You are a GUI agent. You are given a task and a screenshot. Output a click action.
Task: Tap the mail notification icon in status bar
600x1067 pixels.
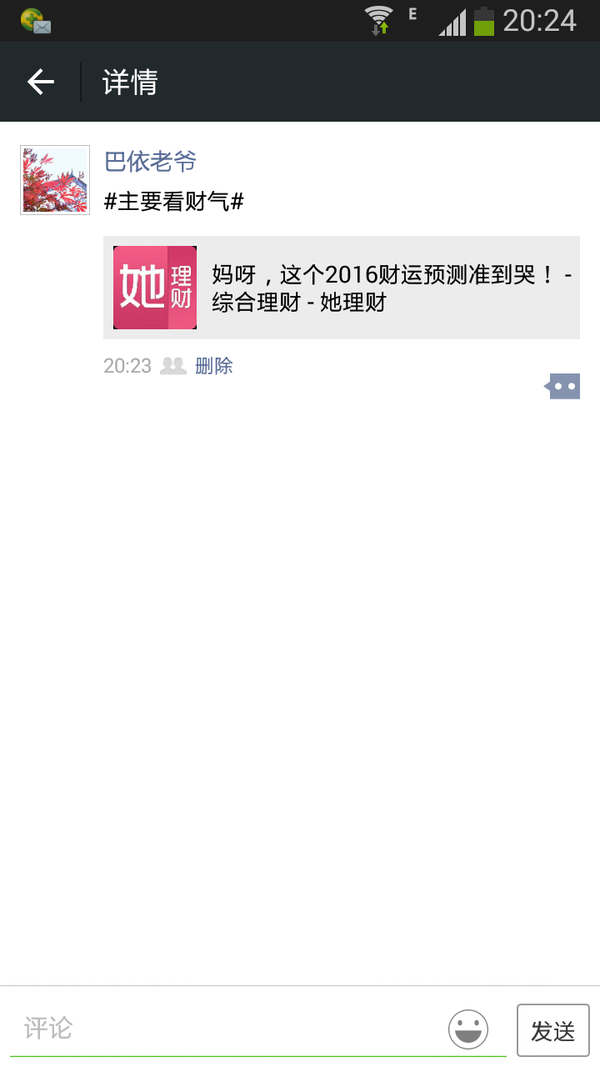[x=36, y=21]
